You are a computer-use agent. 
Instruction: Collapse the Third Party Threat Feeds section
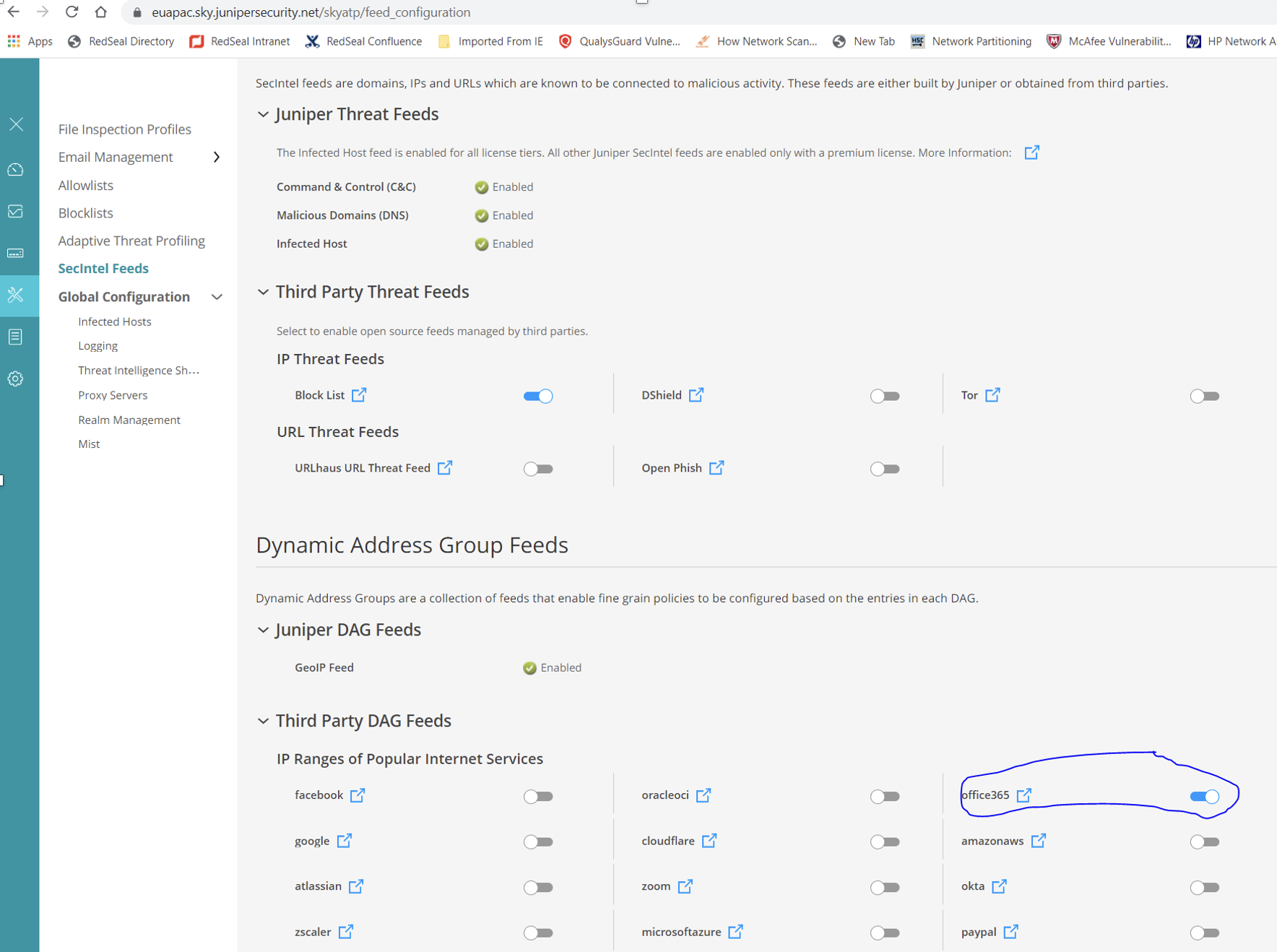click(263, 292)
